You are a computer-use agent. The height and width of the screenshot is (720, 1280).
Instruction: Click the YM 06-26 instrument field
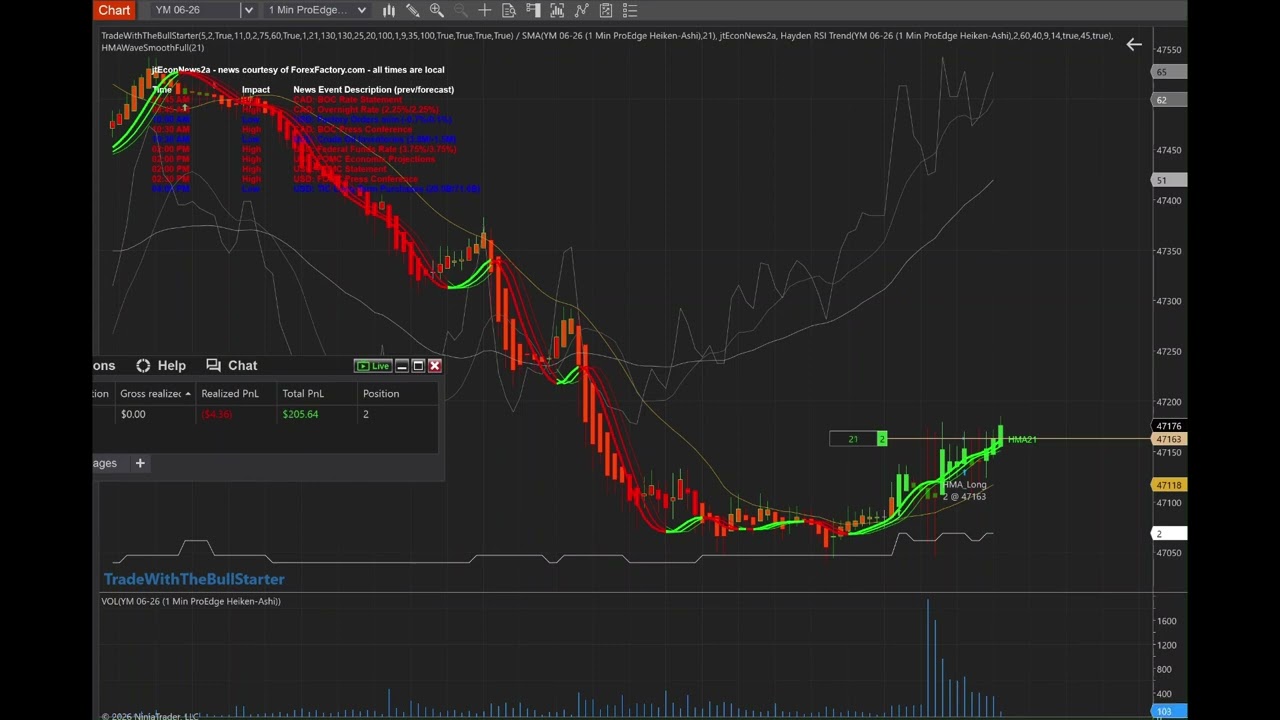click(x=198, y=10)
